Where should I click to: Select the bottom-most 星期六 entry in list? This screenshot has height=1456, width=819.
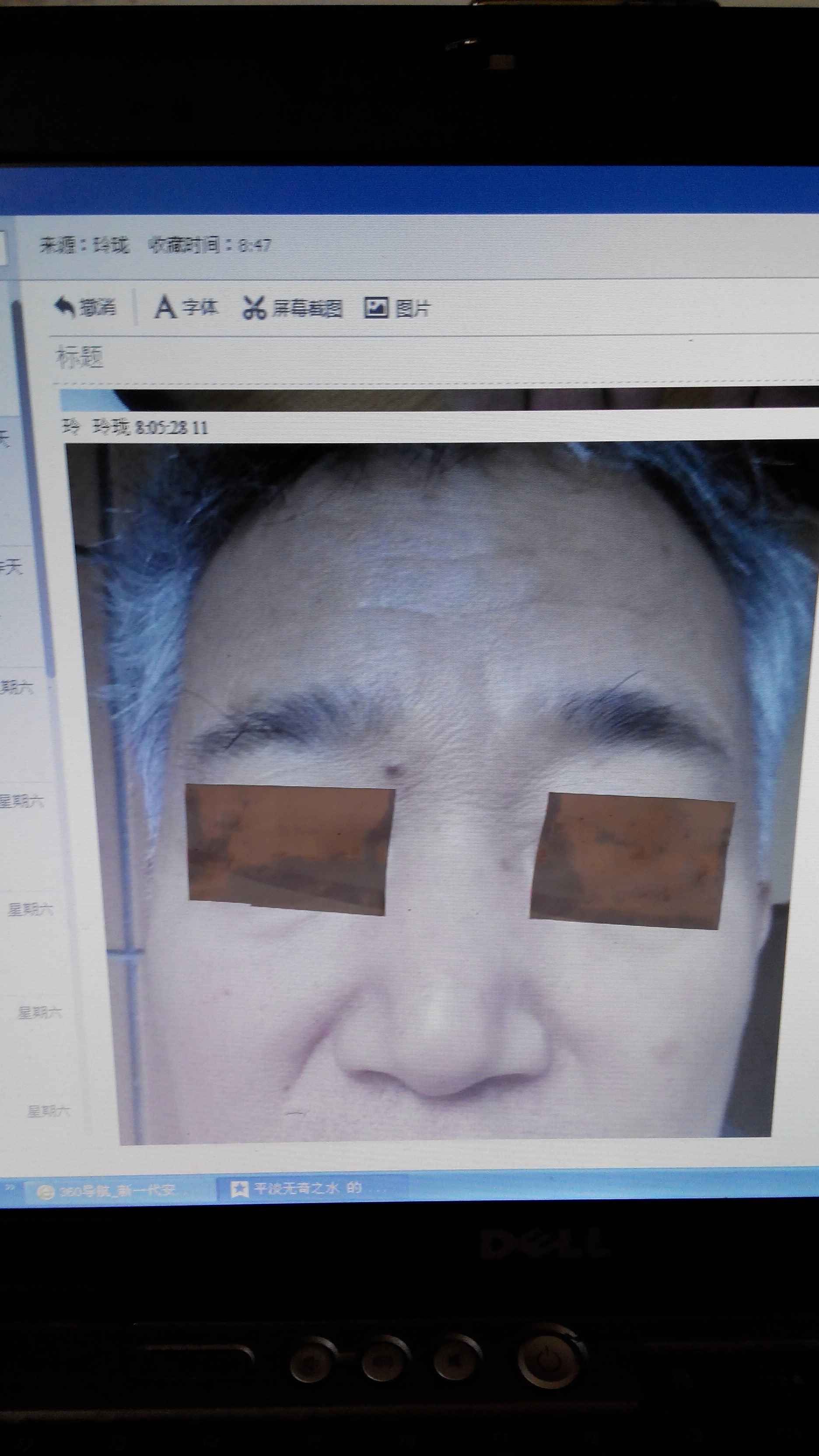coord(49,1111)
